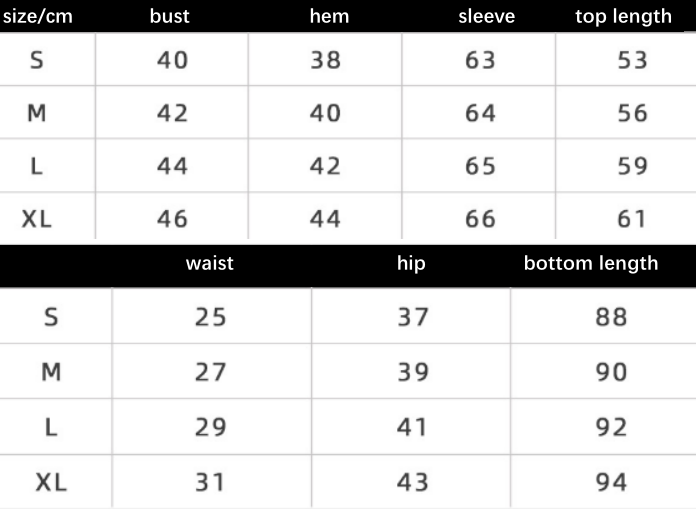Image resolution: width=696 pixels, height=509 pixels.
Task: Click the M size label in top table
Action: (36, 113)
